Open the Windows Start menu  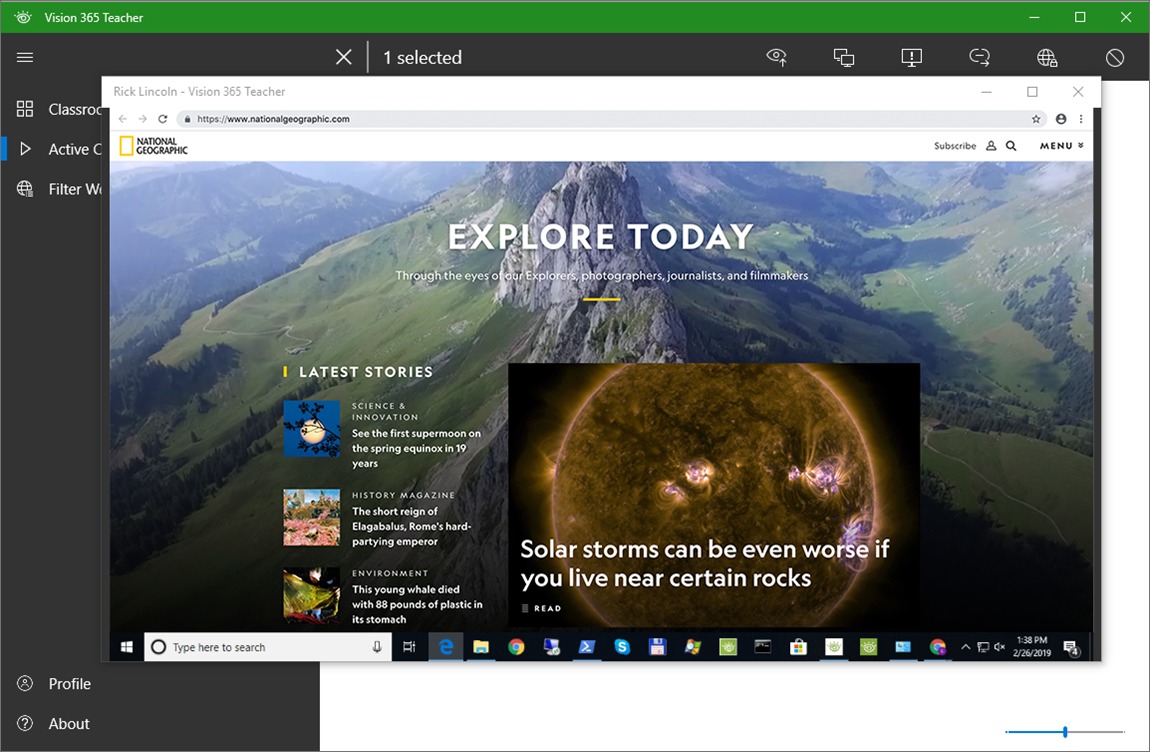click(x=126, y=647)
